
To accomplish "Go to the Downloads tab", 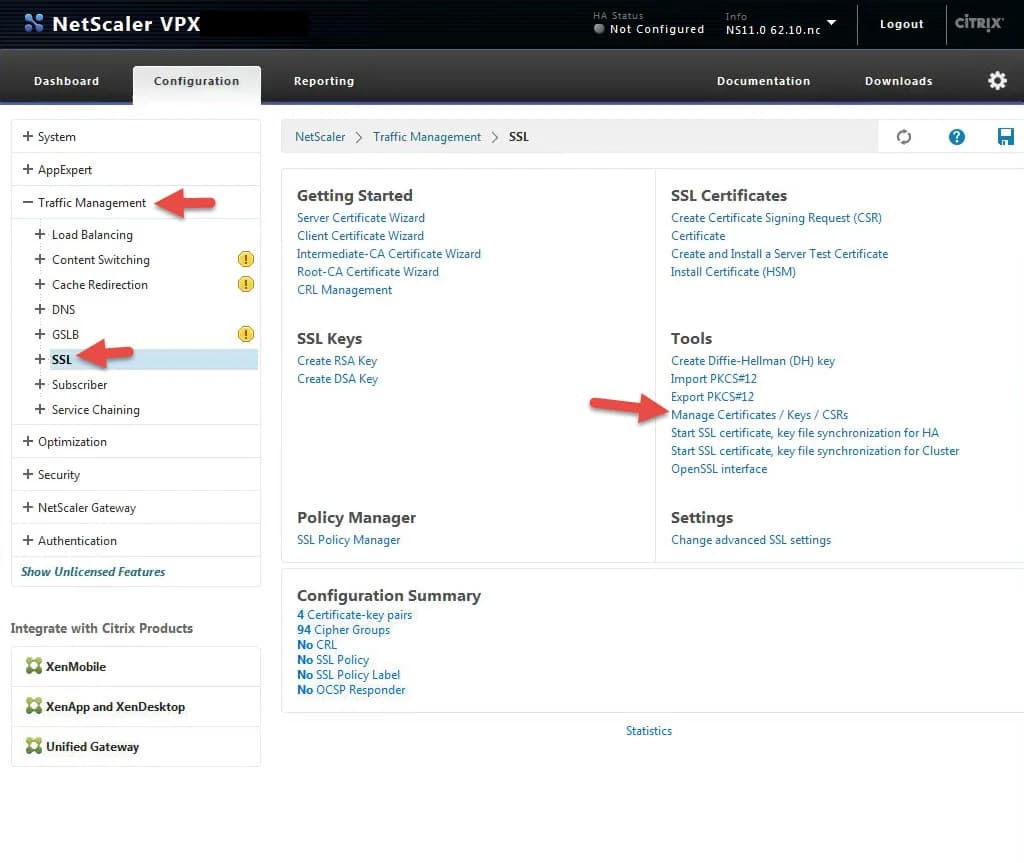I will click(899, 81).
